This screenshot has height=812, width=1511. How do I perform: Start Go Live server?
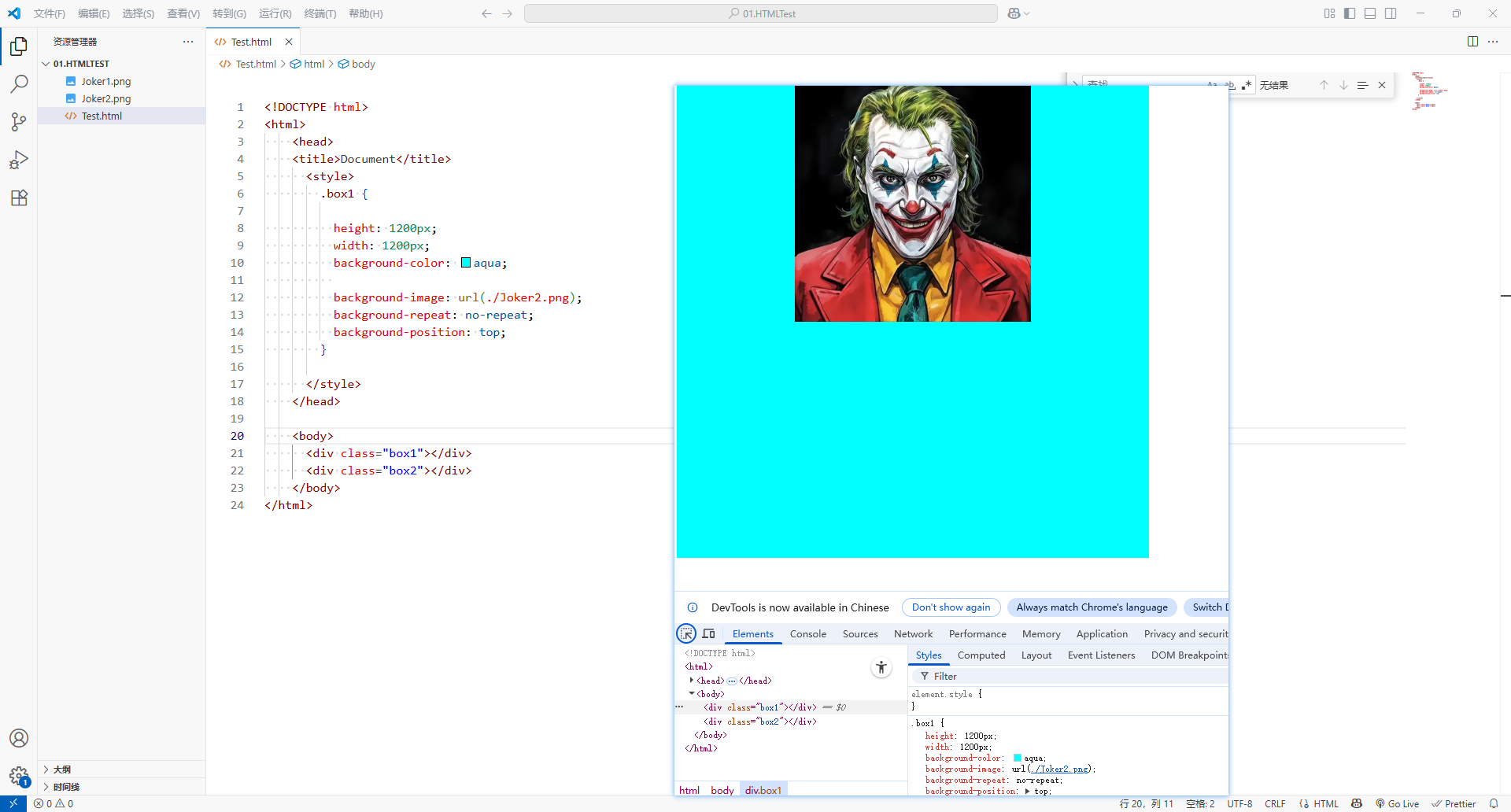click(1397, 803)
